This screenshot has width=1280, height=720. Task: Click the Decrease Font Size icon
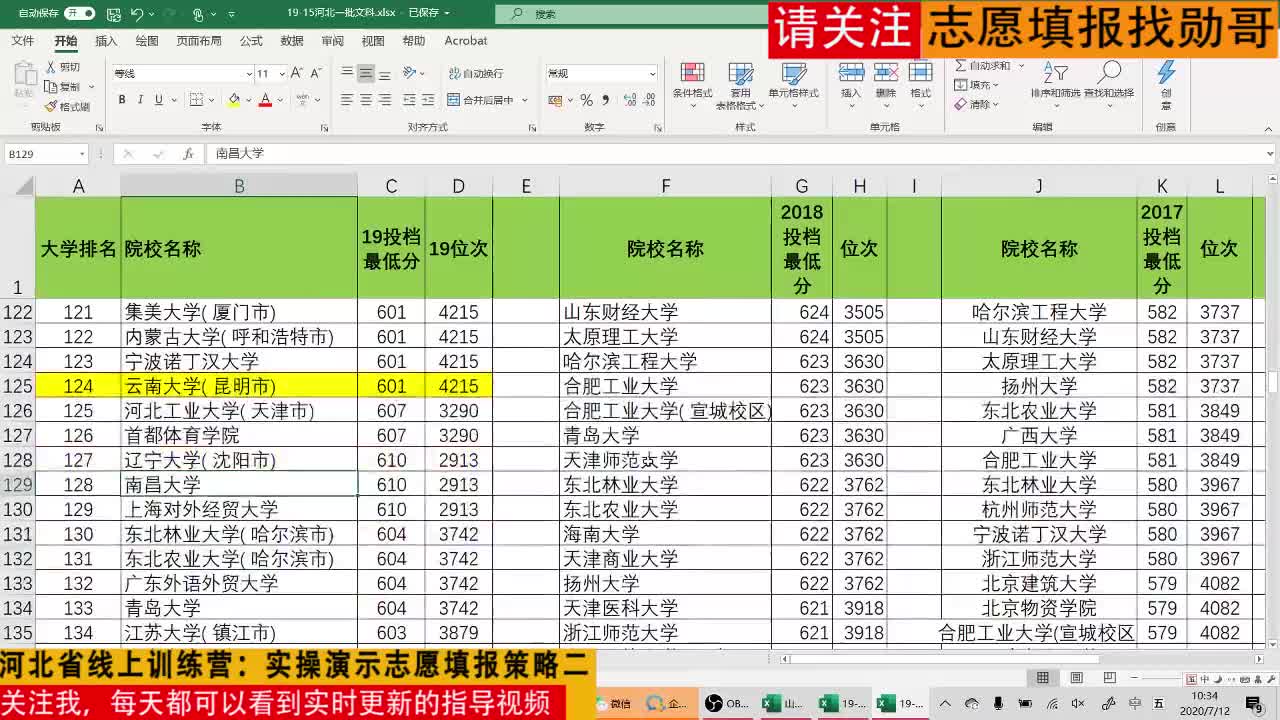click(x=317, y=74)
